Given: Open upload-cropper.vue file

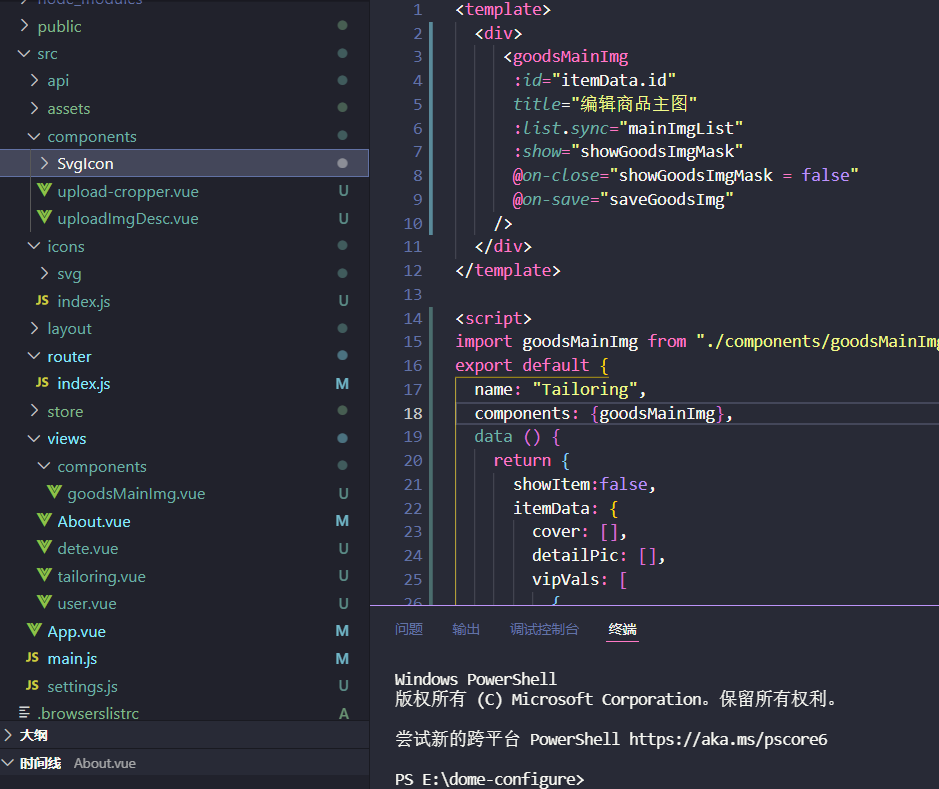Looking at the screenshot, I should [x=128, y=192].
